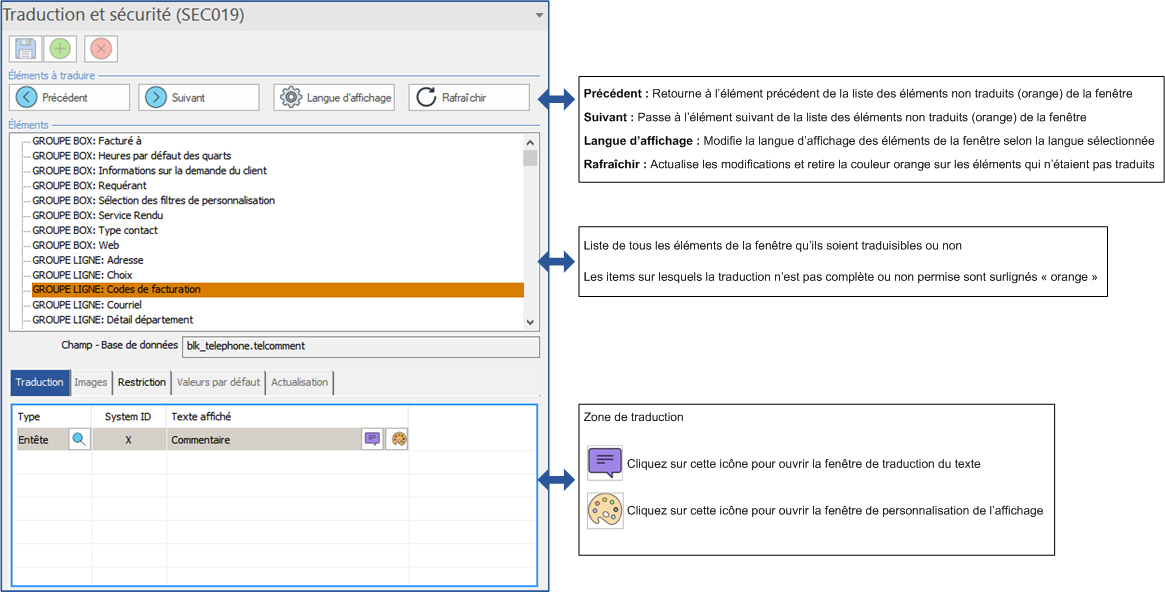Open the Langue d'affichage settings

pos(335,97)
